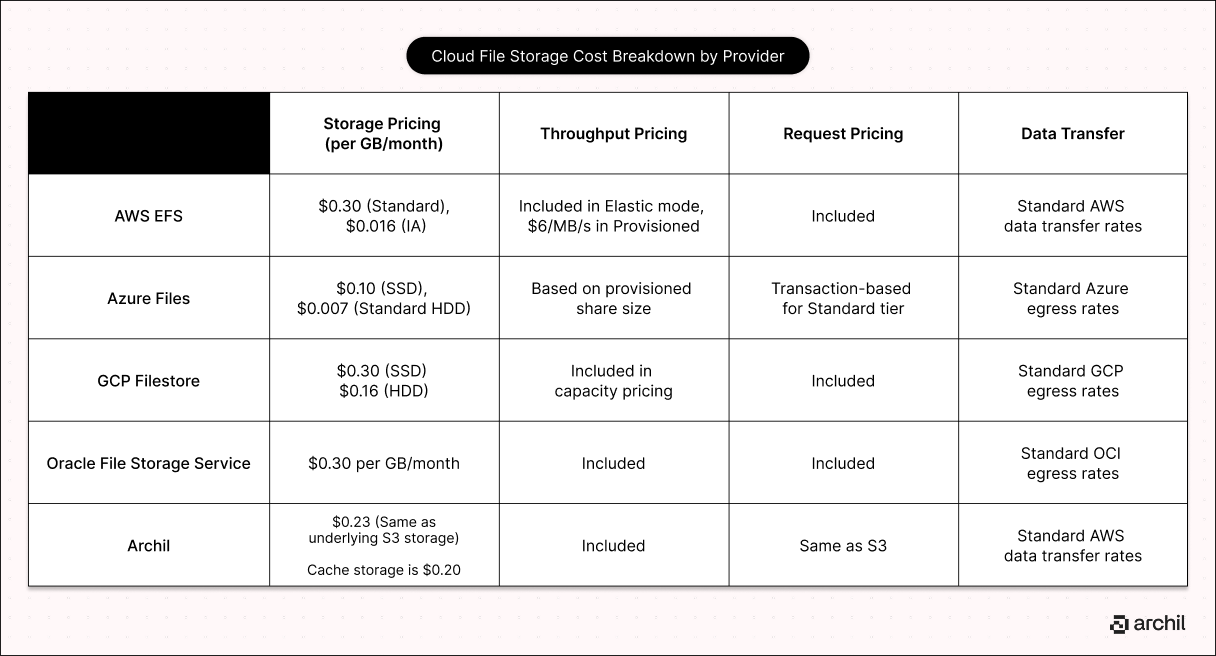The width and height of the screenshot is (1216, 656).
Task: Click the Data Transfer column header
Action: (1072, 134)
